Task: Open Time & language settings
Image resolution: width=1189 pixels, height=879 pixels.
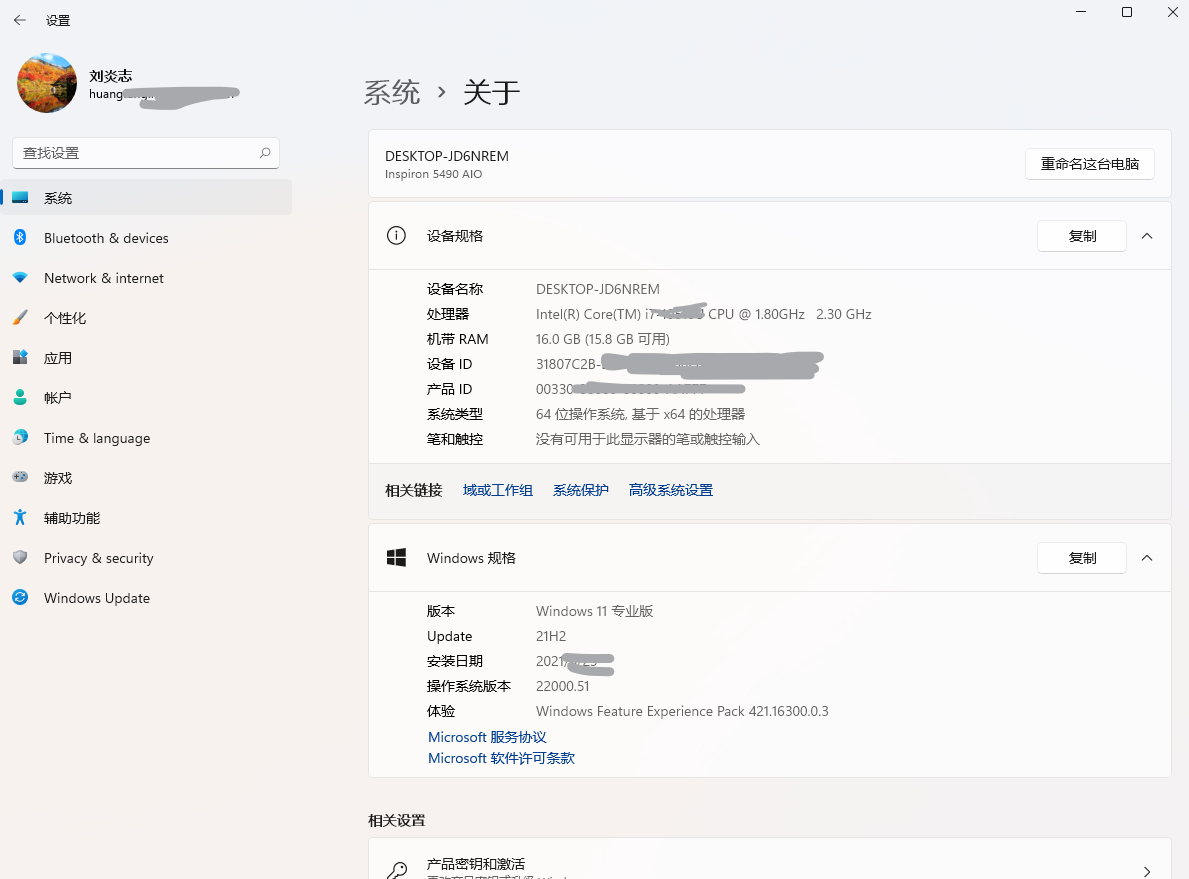Action: click(x=96, y=438)
